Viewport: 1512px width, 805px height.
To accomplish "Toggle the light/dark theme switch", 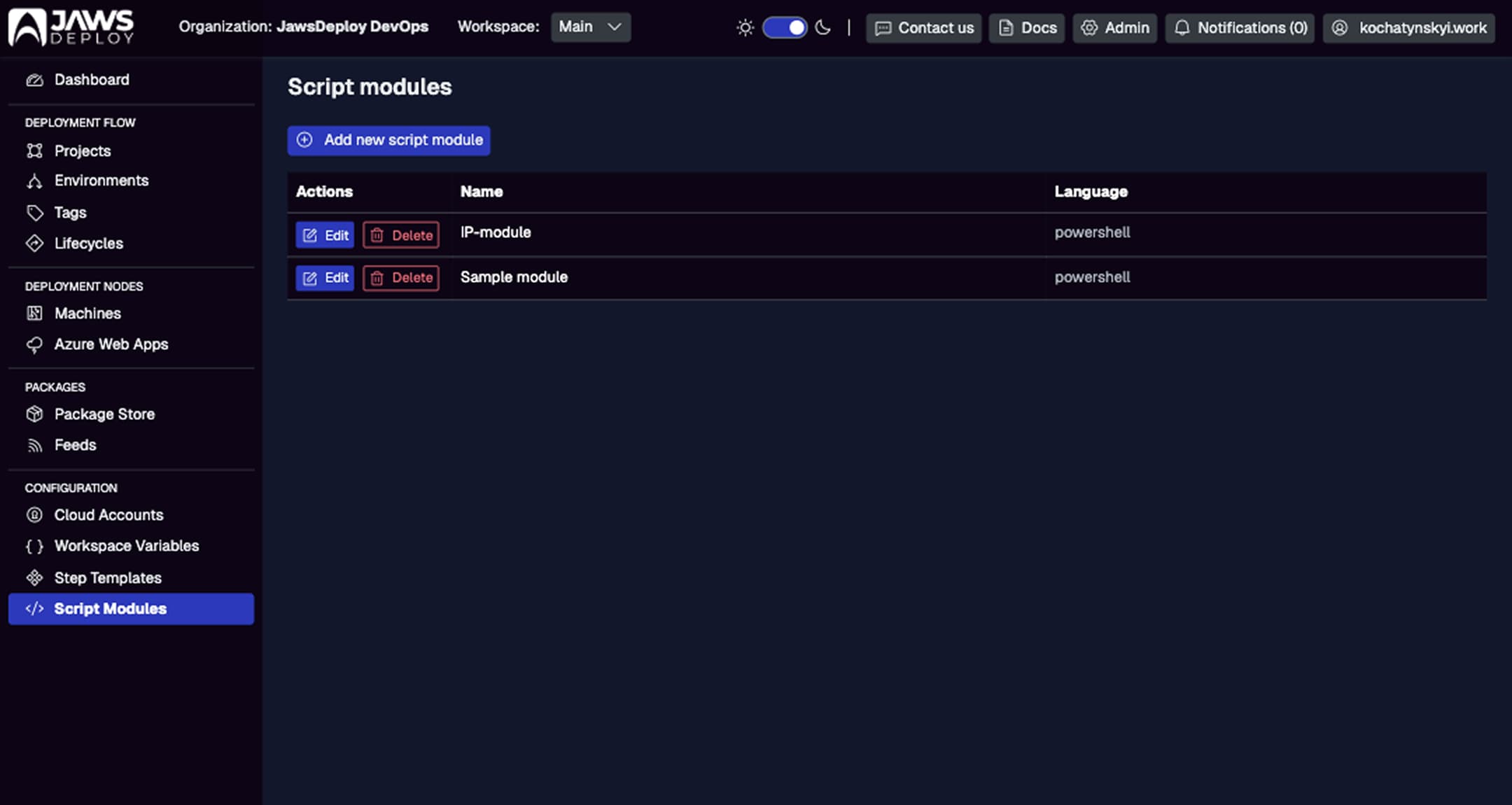I will [x=783, y=27].
